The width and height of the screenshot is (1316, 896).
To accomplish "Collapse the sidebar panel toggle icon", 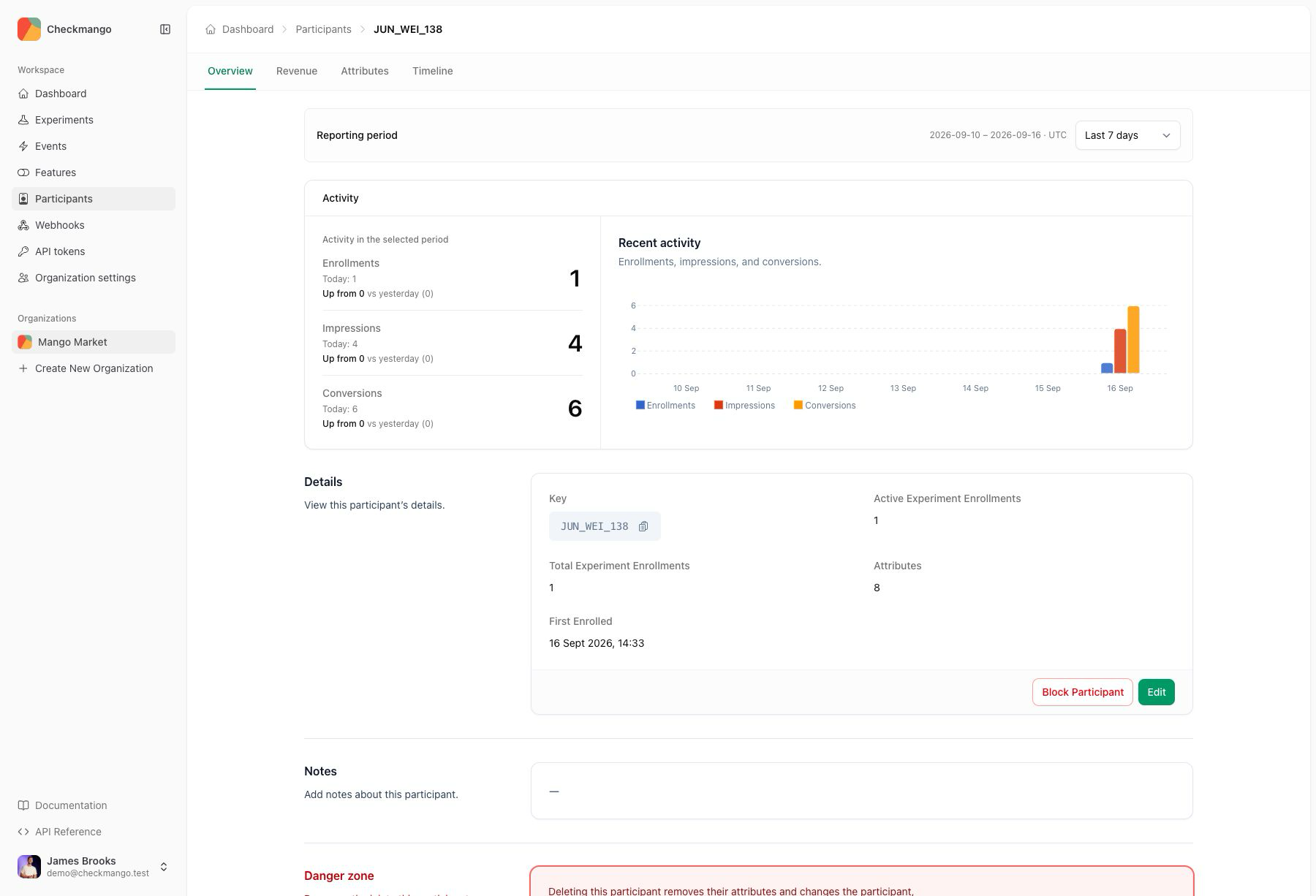I will pos(165,29).
